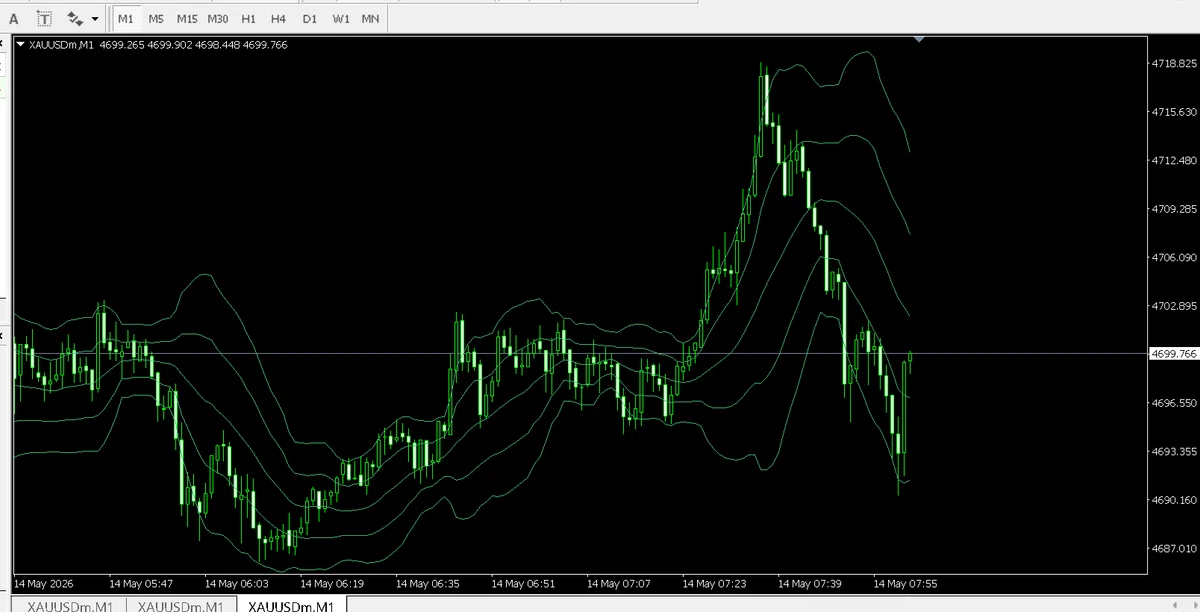Screen dimensions: 1200x612
Task: Click the 14 May 06:03 time label
Action: pos(236,583)
